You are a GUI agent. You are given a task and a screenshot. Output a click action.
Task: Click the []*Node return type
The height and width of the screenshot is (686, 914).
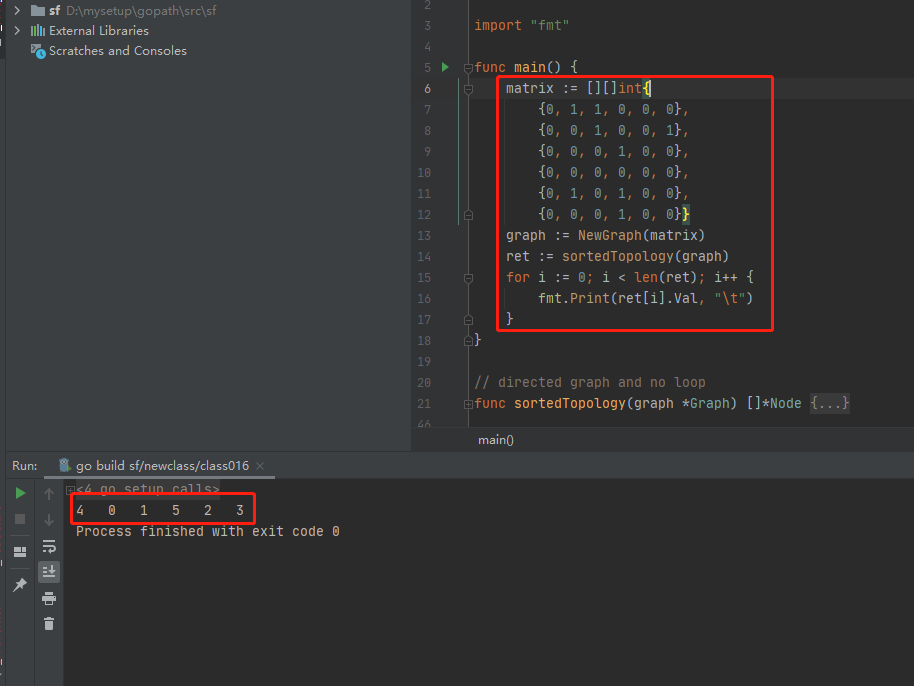[x=774, y=403]
